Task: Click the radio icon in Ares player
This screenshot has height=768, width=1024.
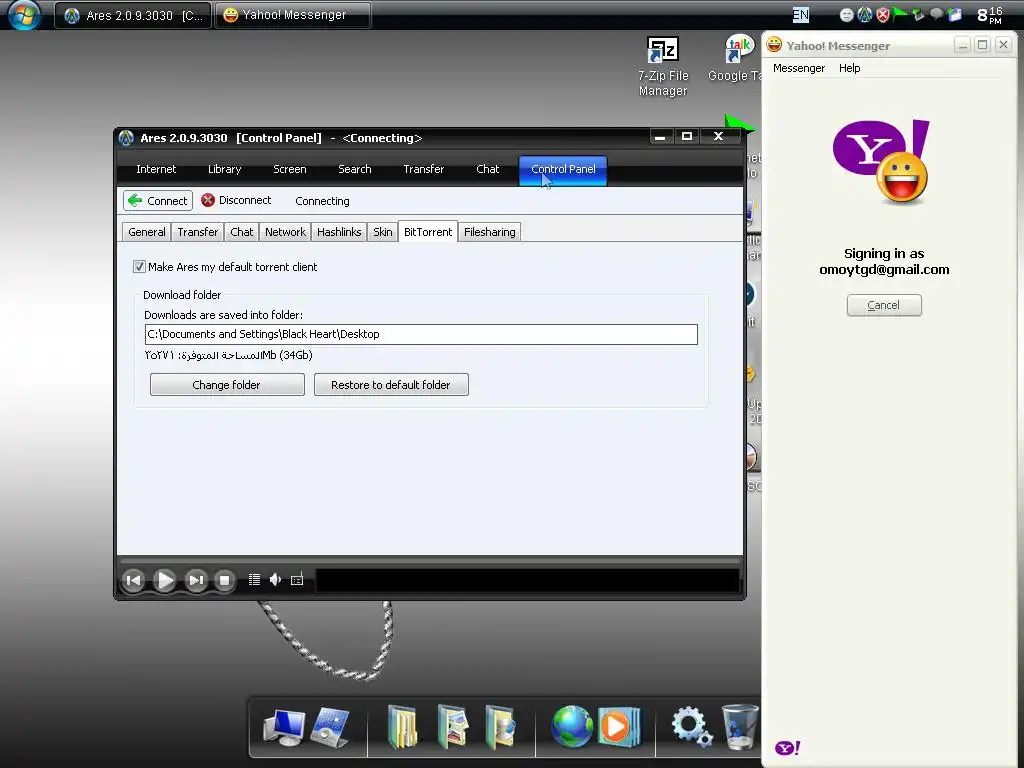Action: pos(297,579)
